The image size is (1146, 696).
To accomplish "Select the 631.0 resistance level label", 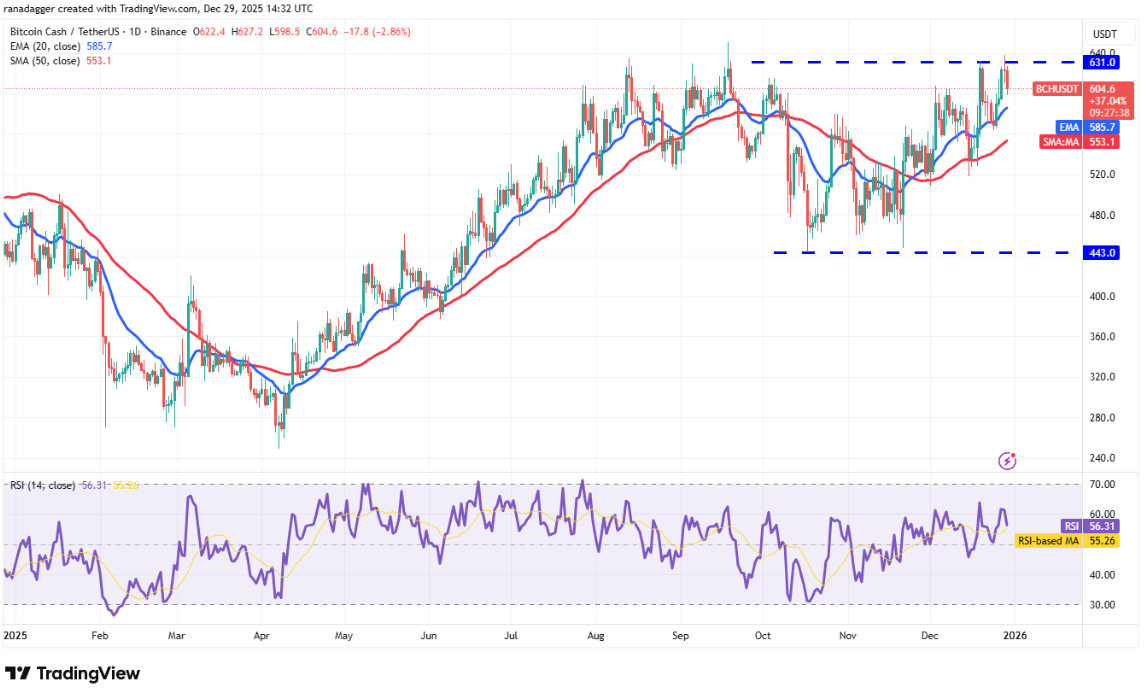I will (1103, 61).
